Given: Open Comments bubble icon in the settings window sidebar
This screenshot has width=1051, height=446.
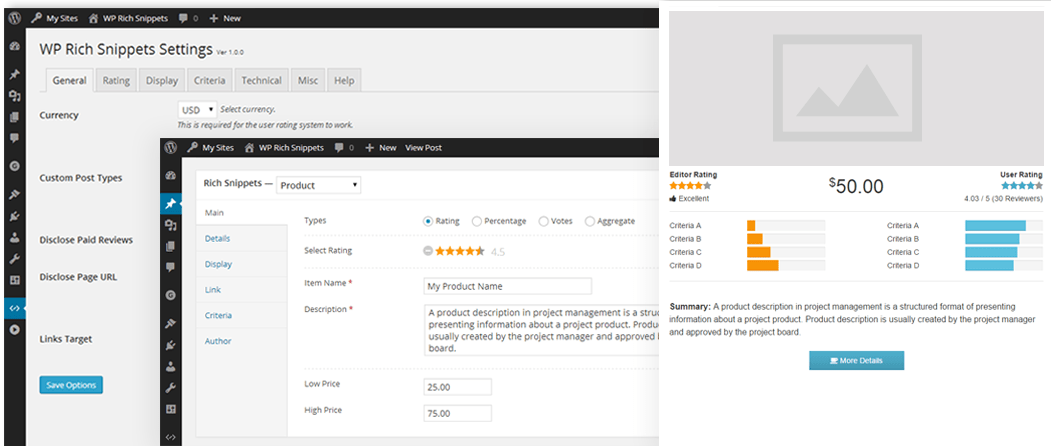Looking at the screenshot, I should [15, 138].
